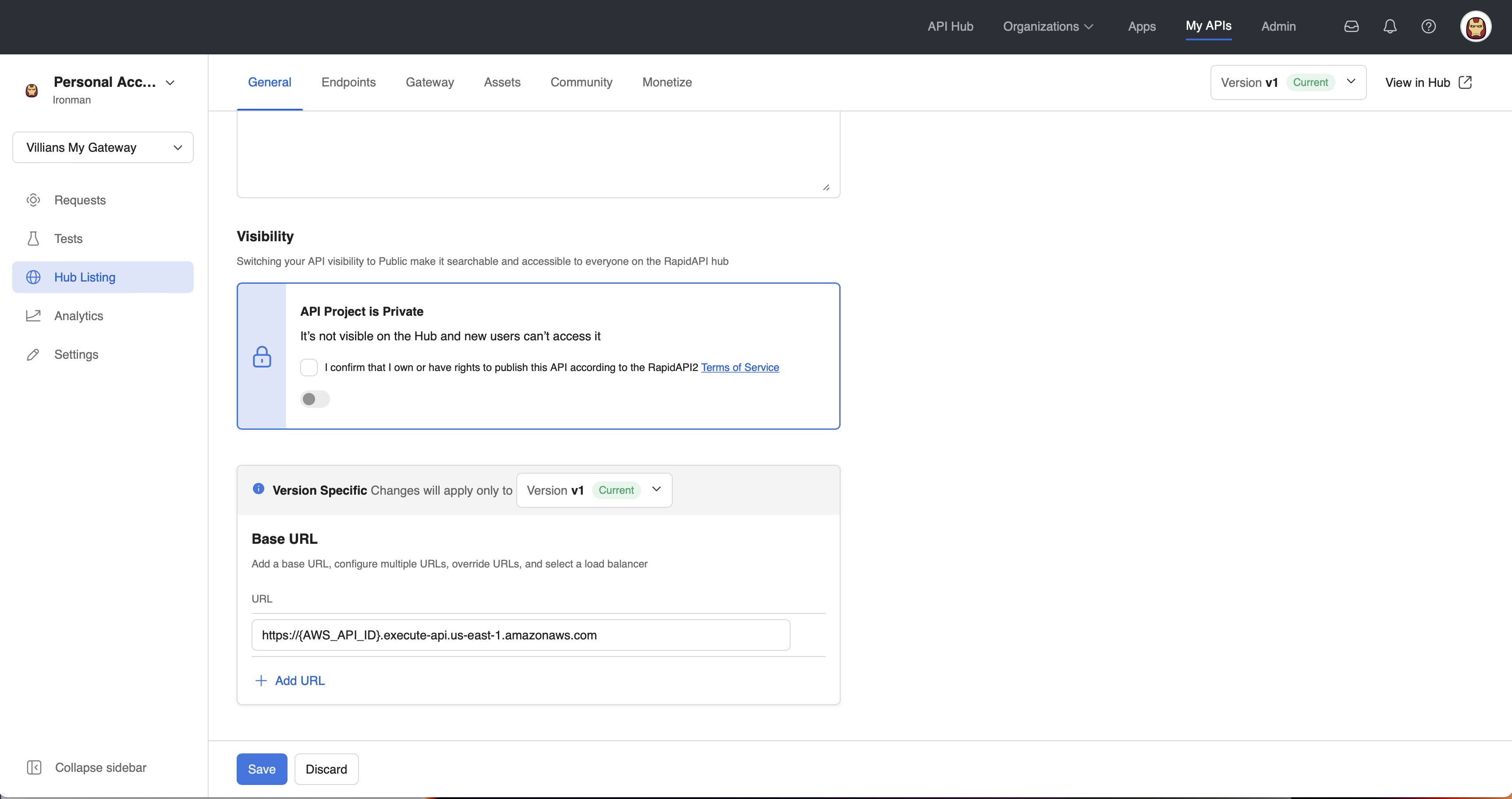Click the Tests flask icon

tap(33, 239)
